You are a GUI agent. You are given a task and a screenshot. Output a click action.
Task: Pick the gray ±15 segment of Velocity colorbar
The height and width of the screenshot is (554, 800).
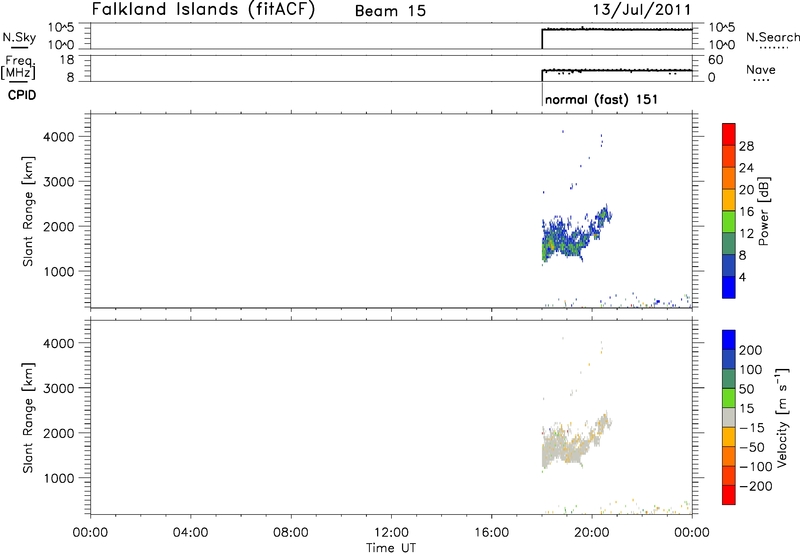click(x=729, y=418)
